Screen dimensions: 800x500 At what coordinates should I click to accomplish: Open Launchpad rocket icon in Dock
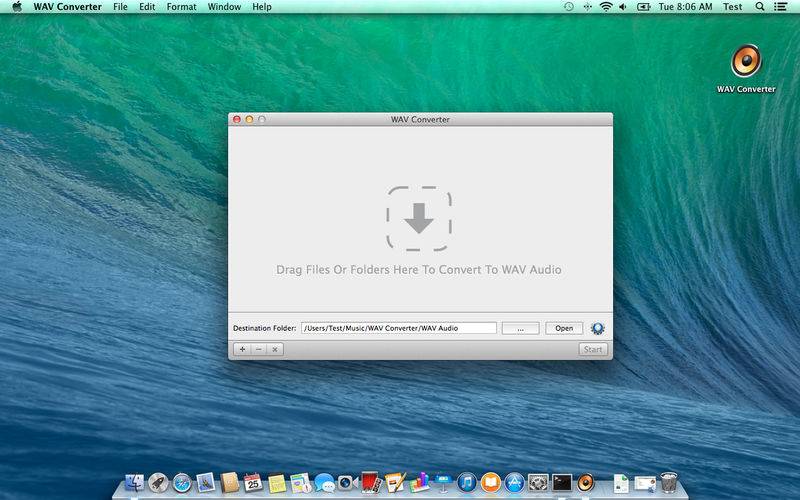[158, 482]
